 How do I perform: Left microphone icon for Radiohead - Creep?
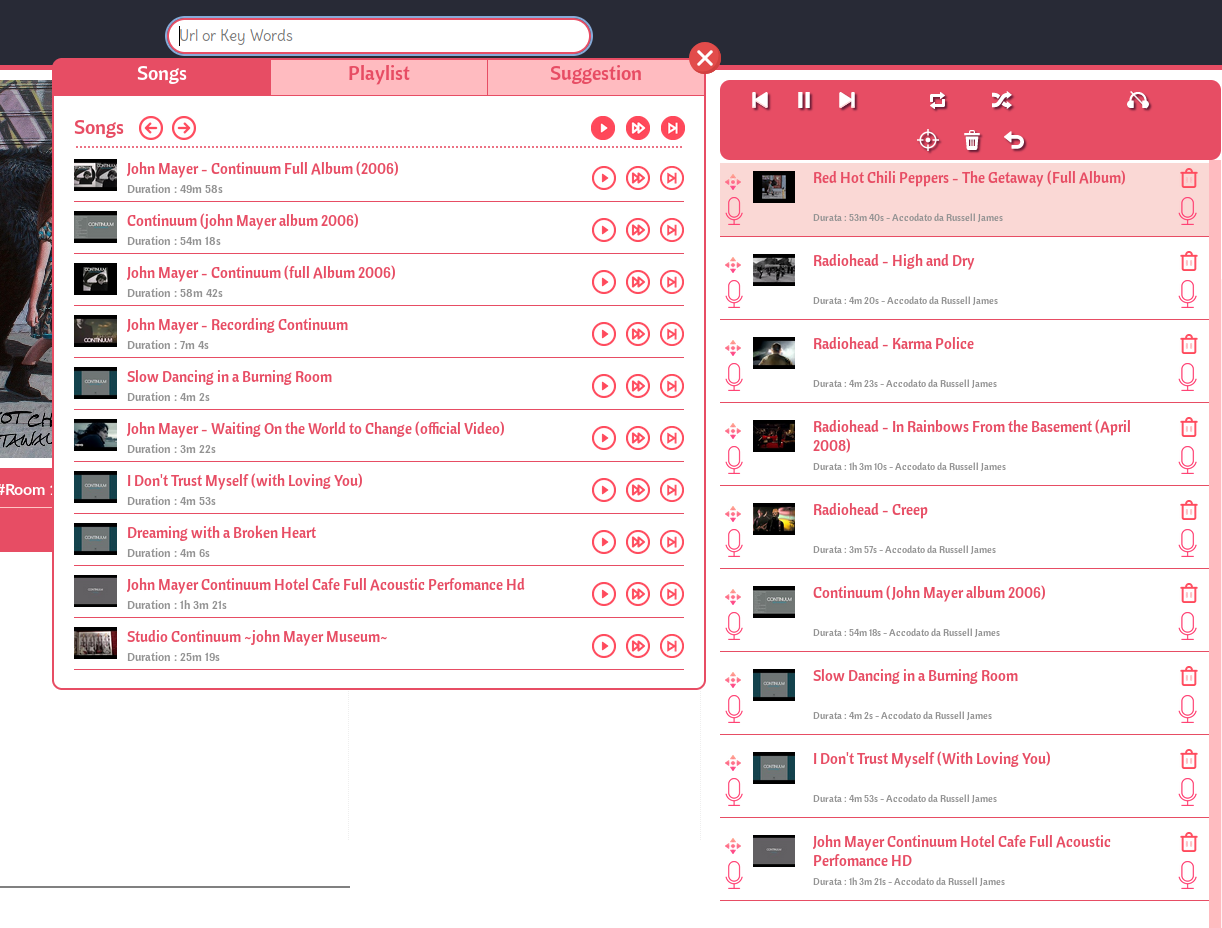coord(734,543)
